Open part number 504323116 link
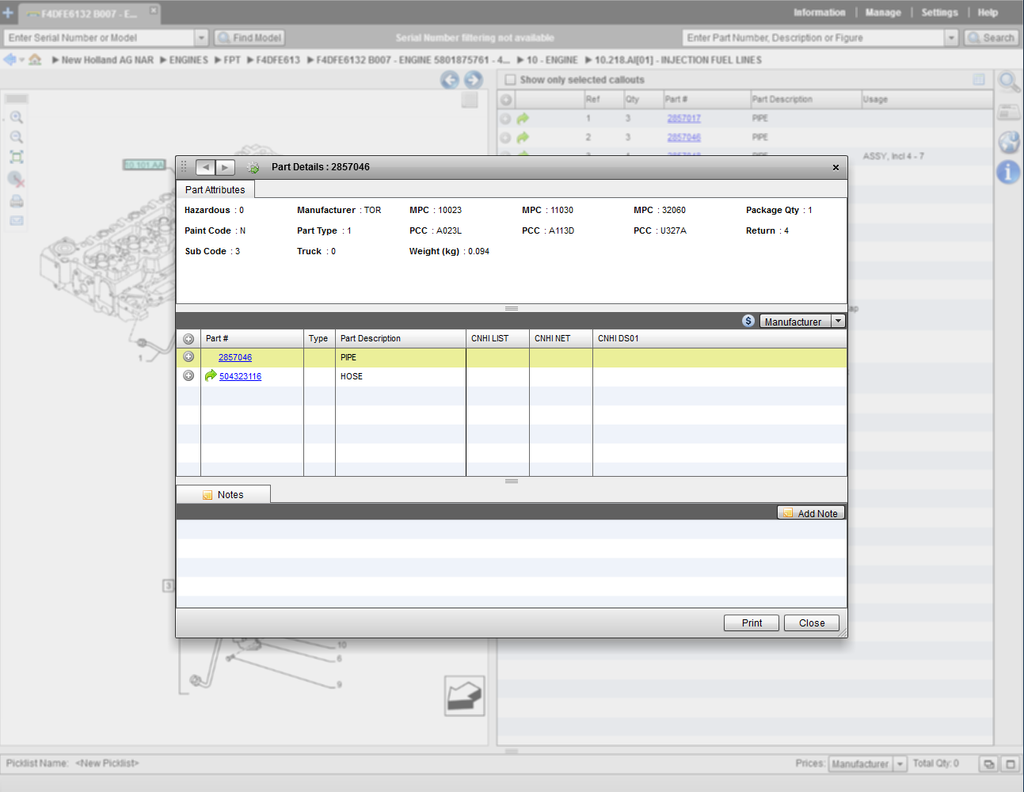 tap(240, 376)
